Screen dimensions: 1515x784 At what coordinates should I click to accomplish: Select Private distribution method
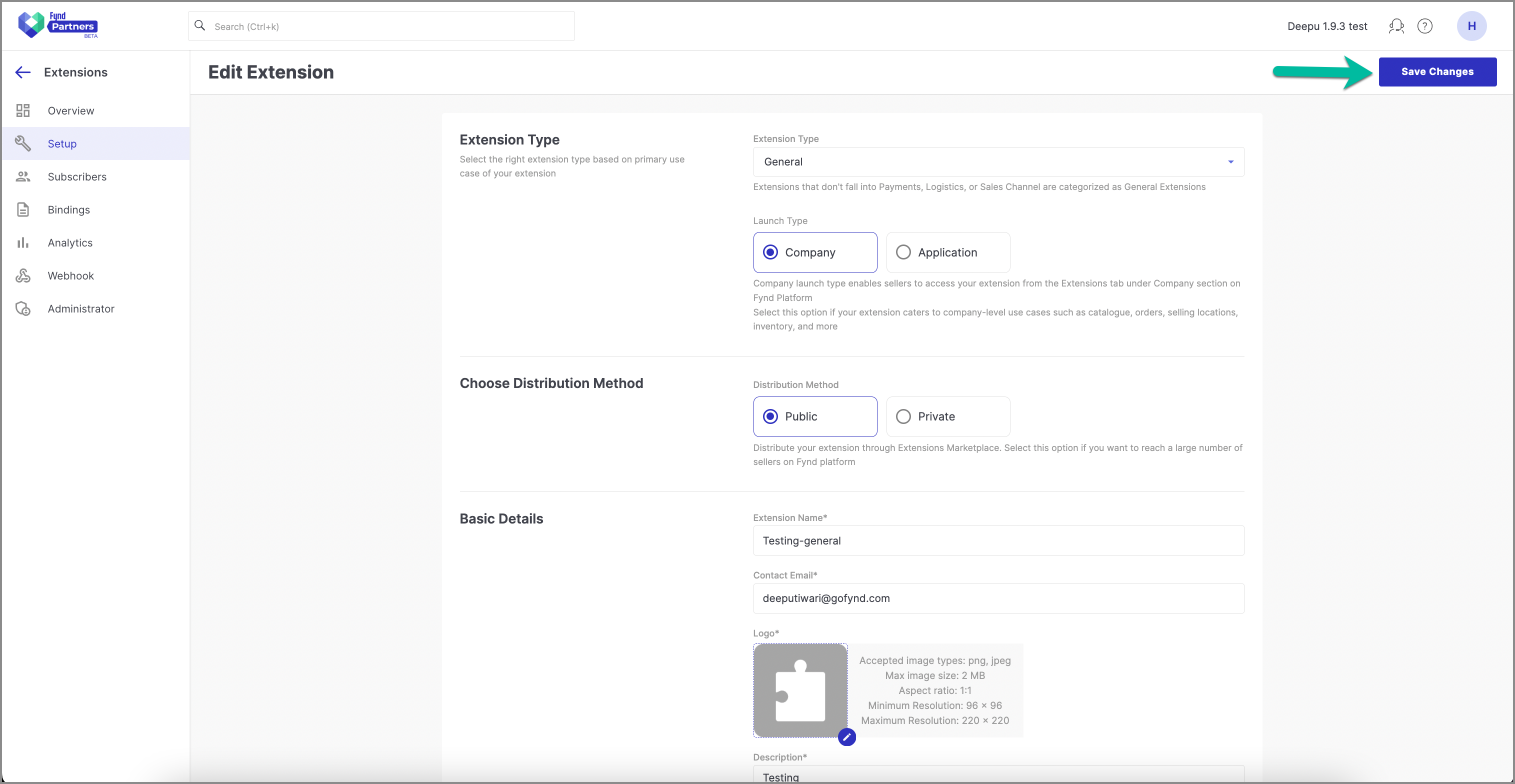[x=948, y=416]
